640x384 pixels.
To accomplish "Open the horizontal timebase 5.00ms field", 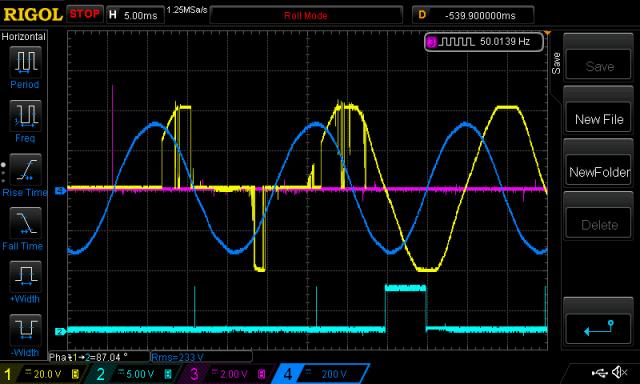I will coord(136,15).
